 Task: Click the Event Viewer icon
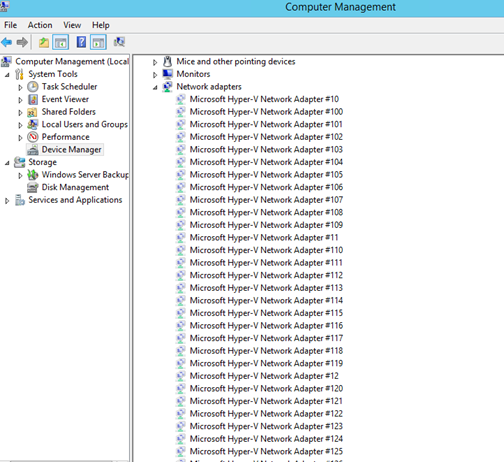coord(33,99)
